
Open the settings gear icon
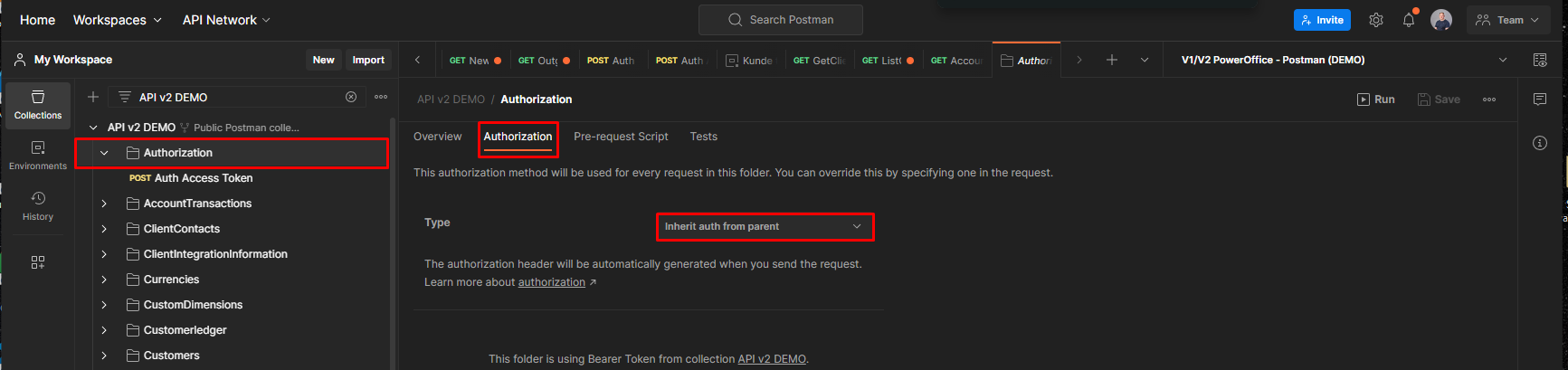click(x=1375, y=20)
